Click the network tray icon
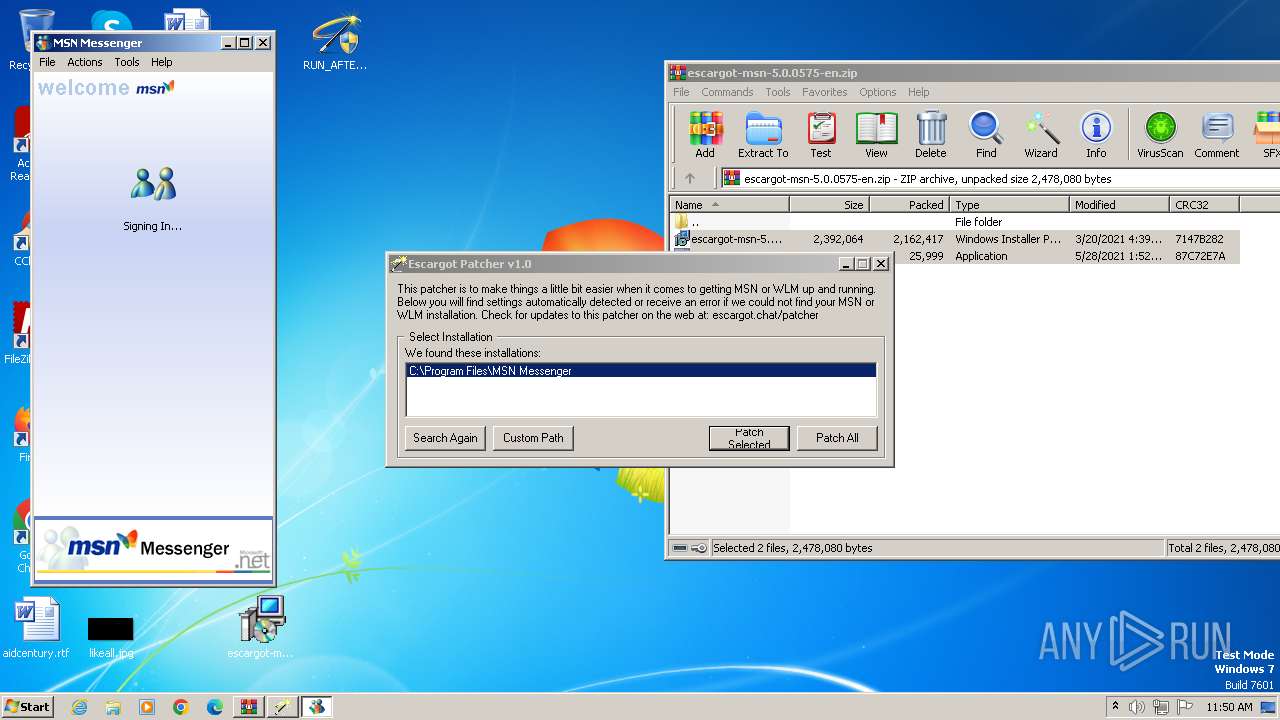Image resolution: width=1280 pixels, height=720 pixels. click(1161, 707)
